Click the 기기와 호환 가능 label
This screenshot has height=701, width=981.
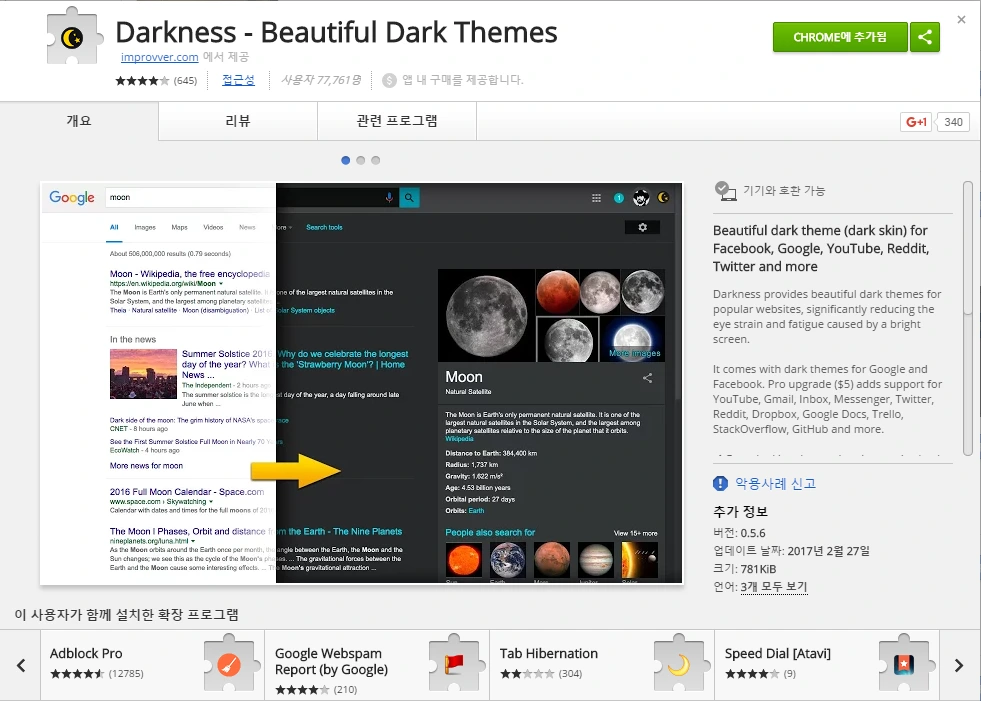tap(784, 191)
